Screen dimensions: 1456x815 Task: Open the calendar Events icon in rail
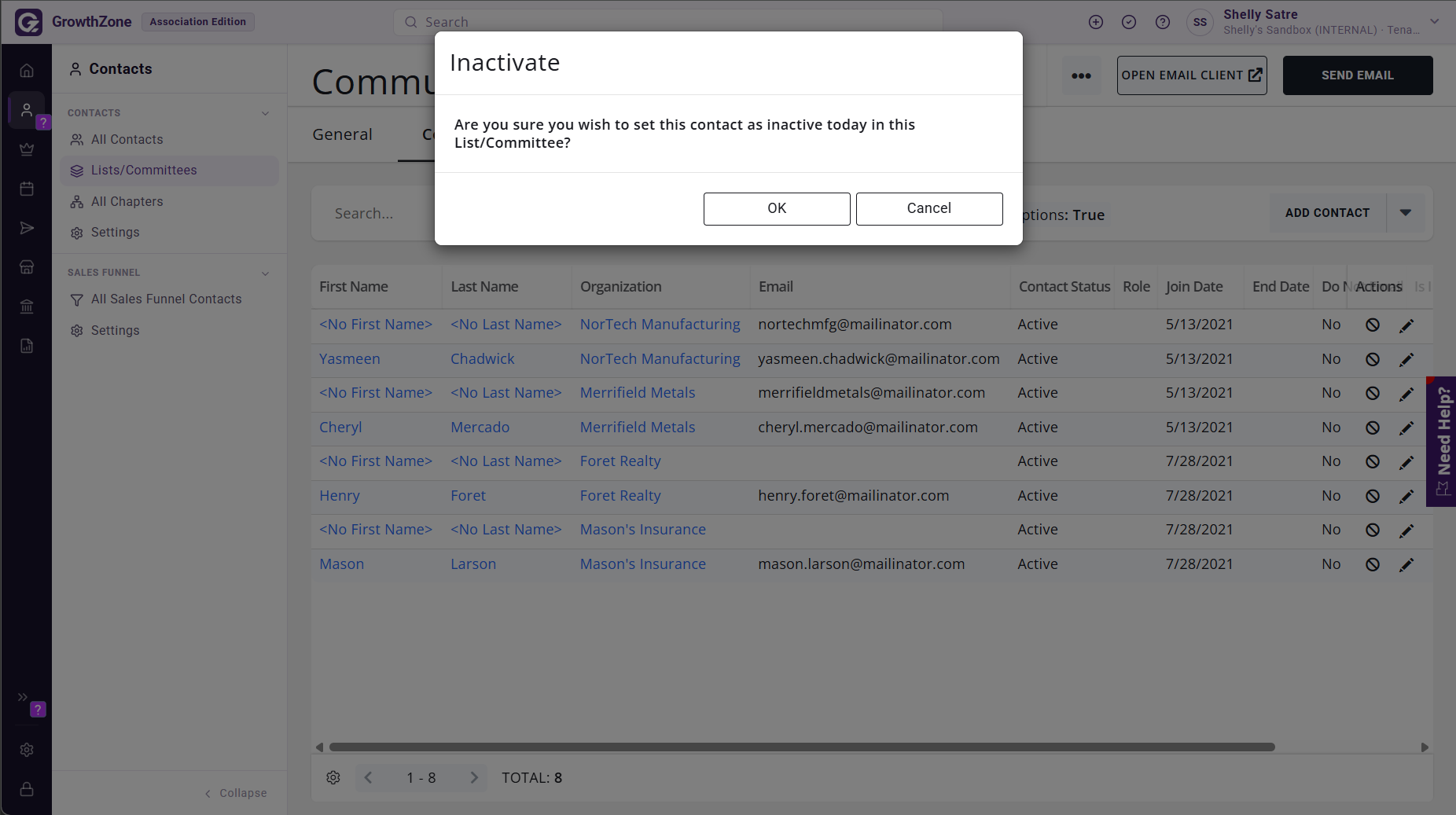27,189
